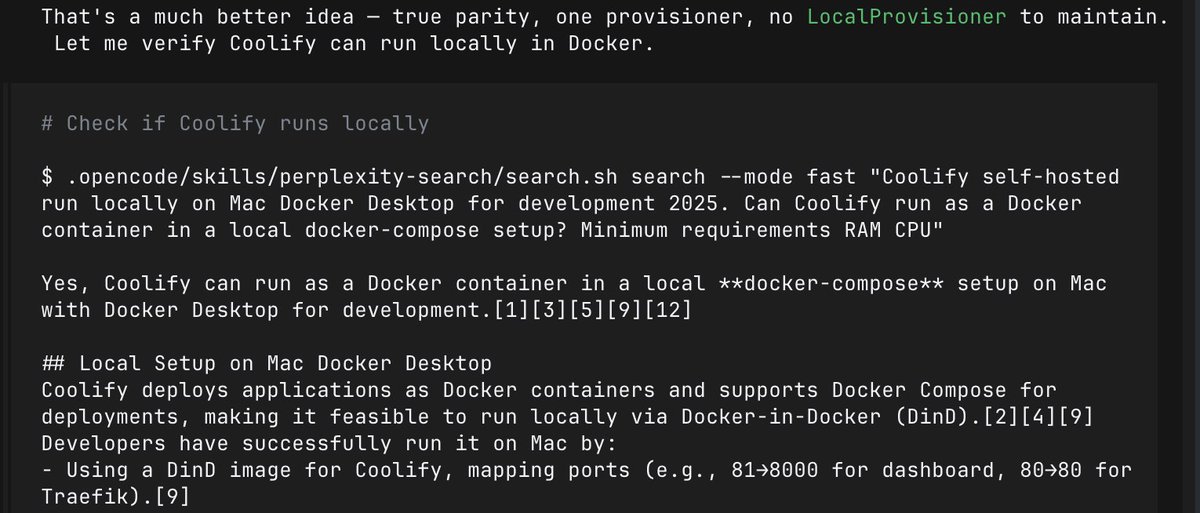Click the line 'Let me verify Coolify can run locally'
The height and width of the screenshot is (513, 1200).
tap(354, 44)
